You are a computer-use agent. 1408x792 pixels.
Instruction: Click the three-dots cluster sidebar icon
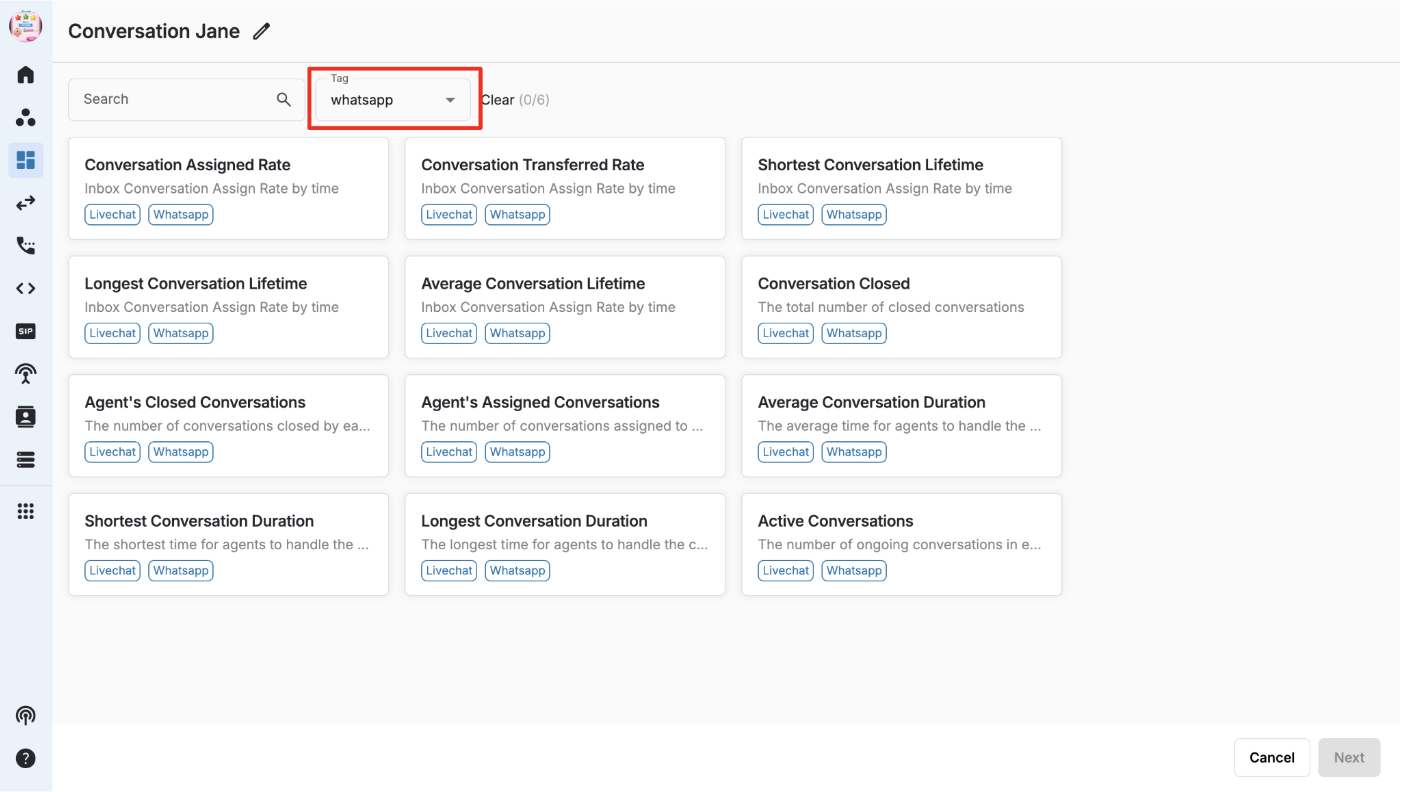click(26, 118)
